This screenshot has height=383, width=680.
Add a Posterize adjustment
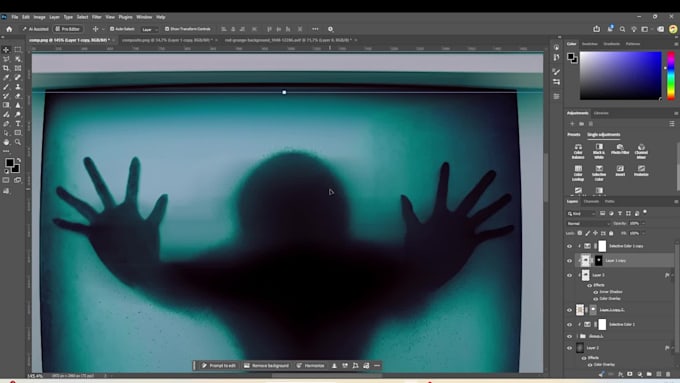point(641,170)
